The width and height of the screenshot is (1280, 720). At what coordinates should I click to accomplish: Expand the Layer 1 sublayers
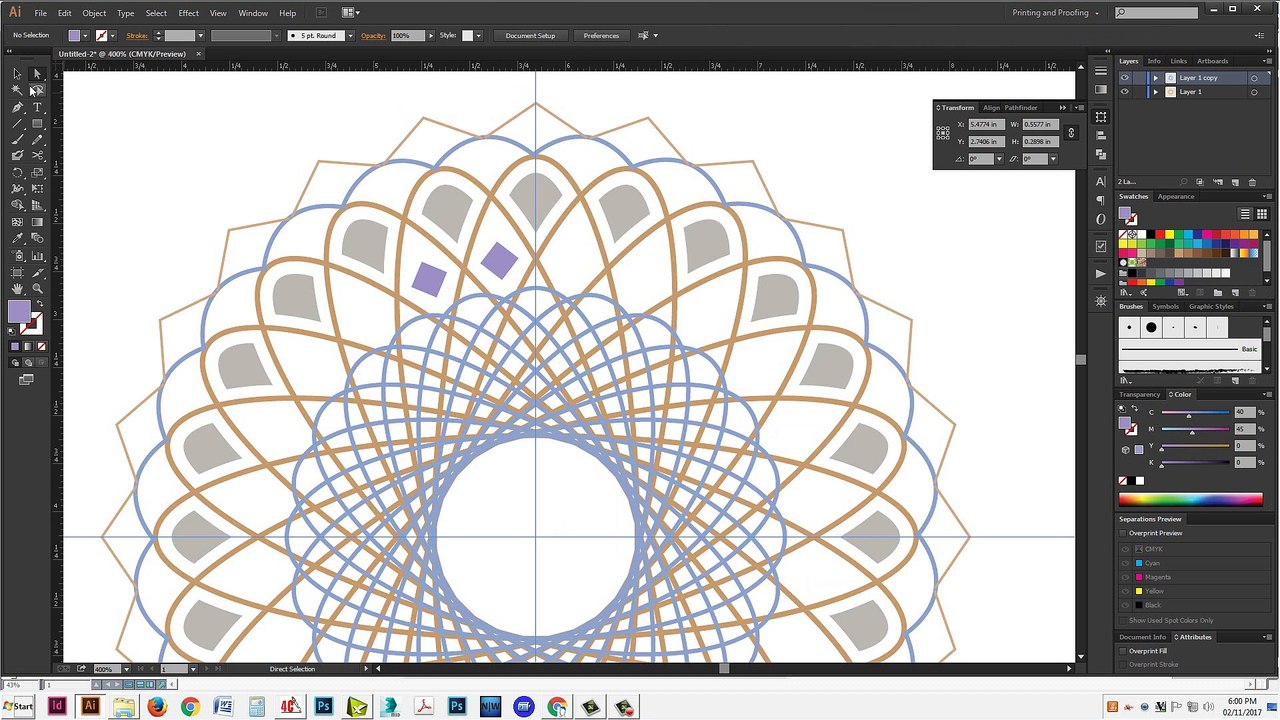pyautogui.click(x=1155, y=92)
